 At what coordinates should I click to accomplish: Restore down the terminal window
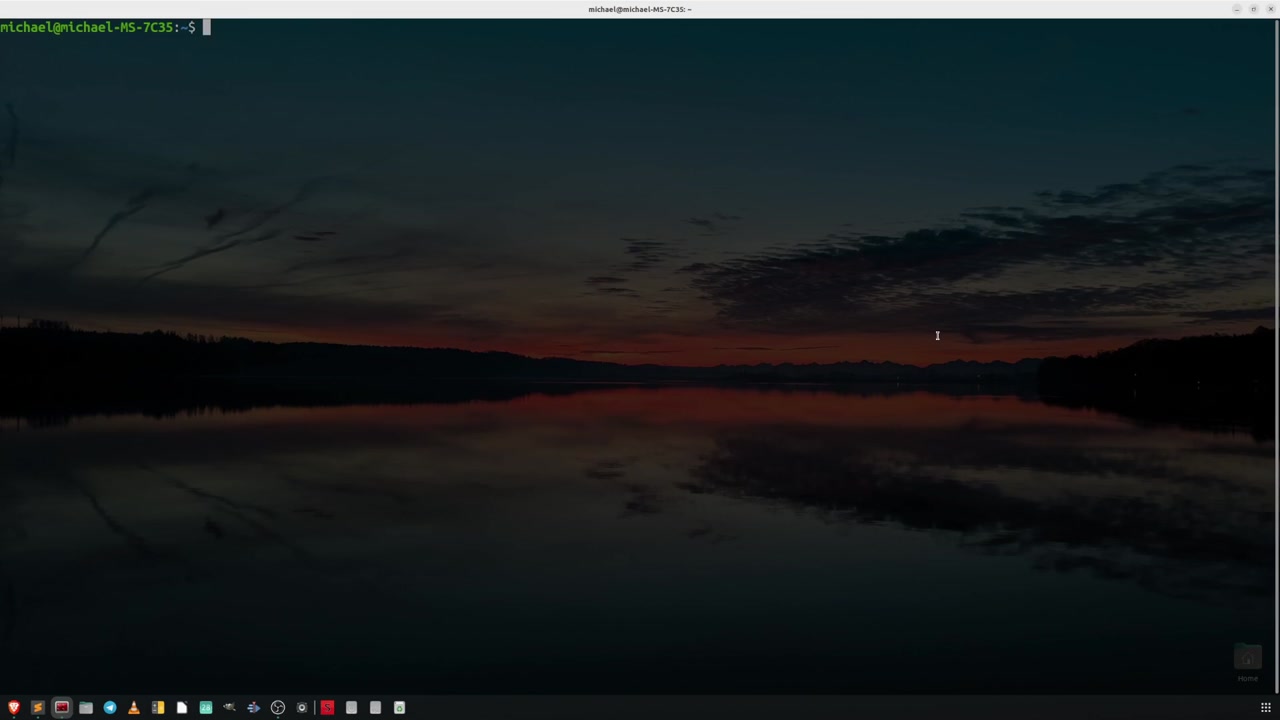click(x=1254, y=9)
